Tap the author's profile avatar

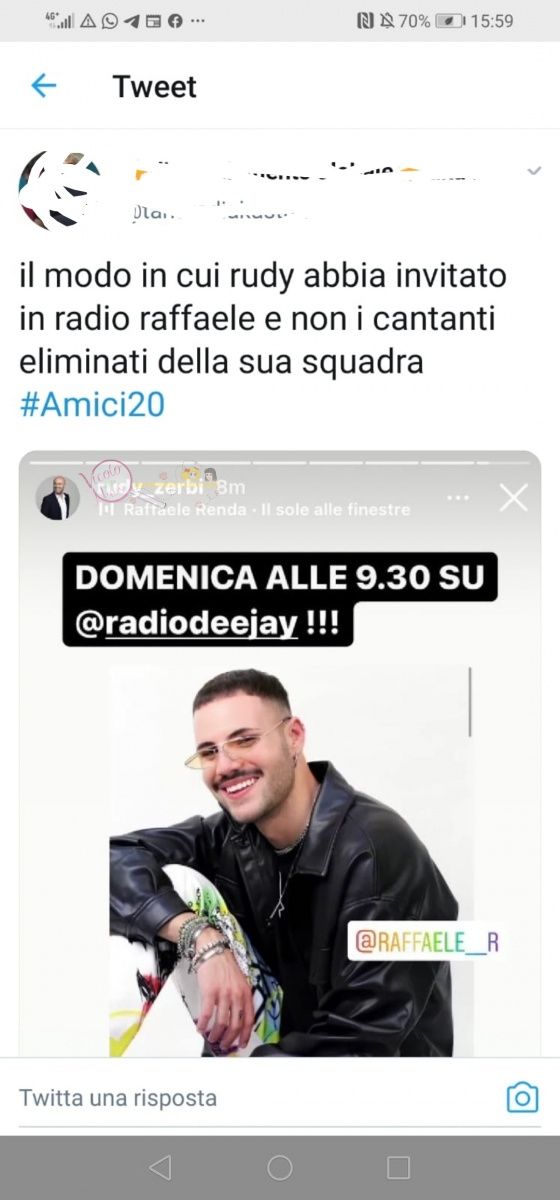58,190
